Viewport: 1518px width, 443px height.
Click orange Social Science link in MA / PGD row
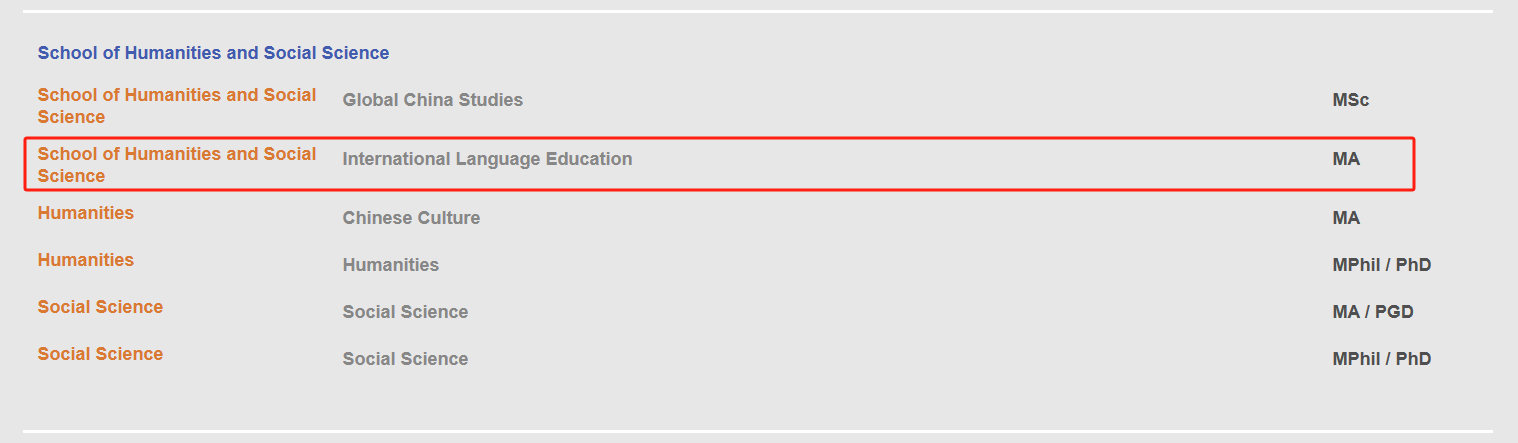100,307
